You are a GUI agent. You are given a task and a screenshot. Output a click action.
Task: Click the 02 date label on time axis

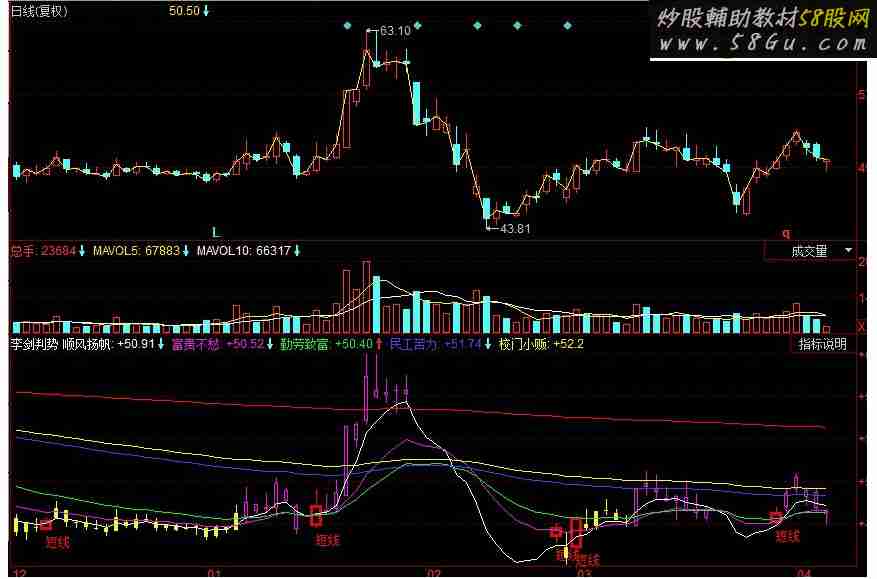(x=433, y=574)
